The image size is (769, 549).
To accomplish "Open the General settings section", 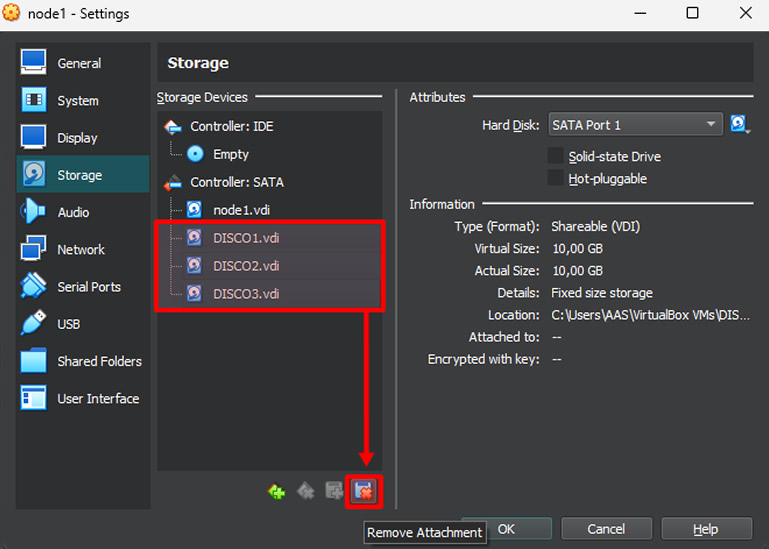I will pyautogui.click(x=83, y=63).
